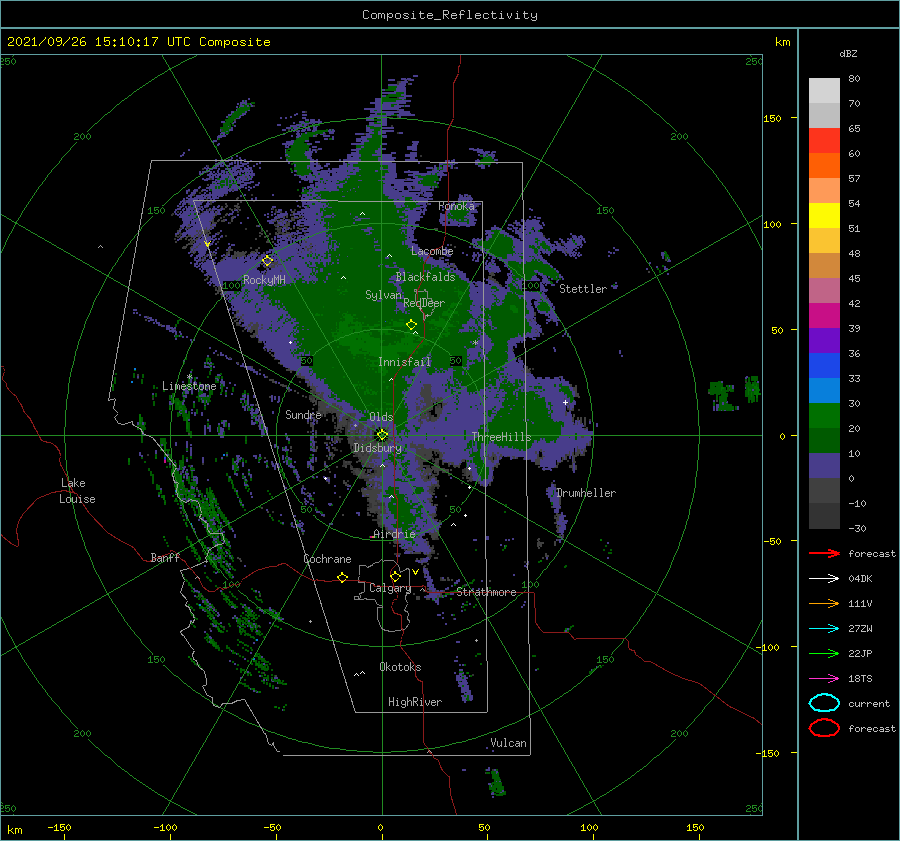Click the Olds label near radar center
The height and width of the screenshot is (841, 900).
pyautogui.click(x=381, y=417)
